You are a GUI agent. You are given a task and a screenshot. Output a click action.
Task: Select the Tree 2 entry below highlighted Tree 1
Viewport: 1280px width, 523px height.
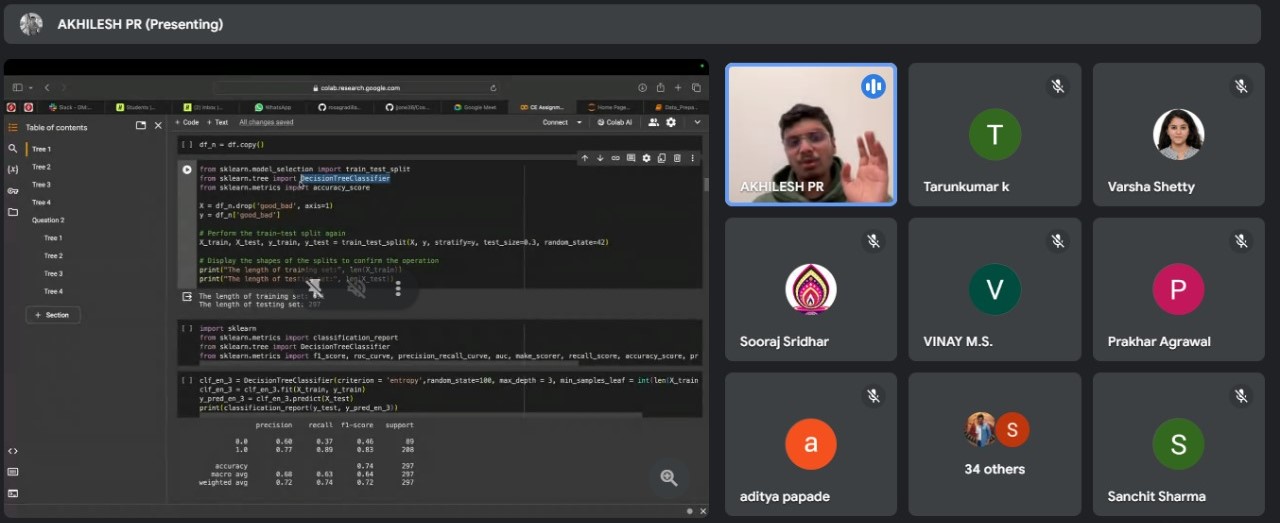[x=41, y=167]
